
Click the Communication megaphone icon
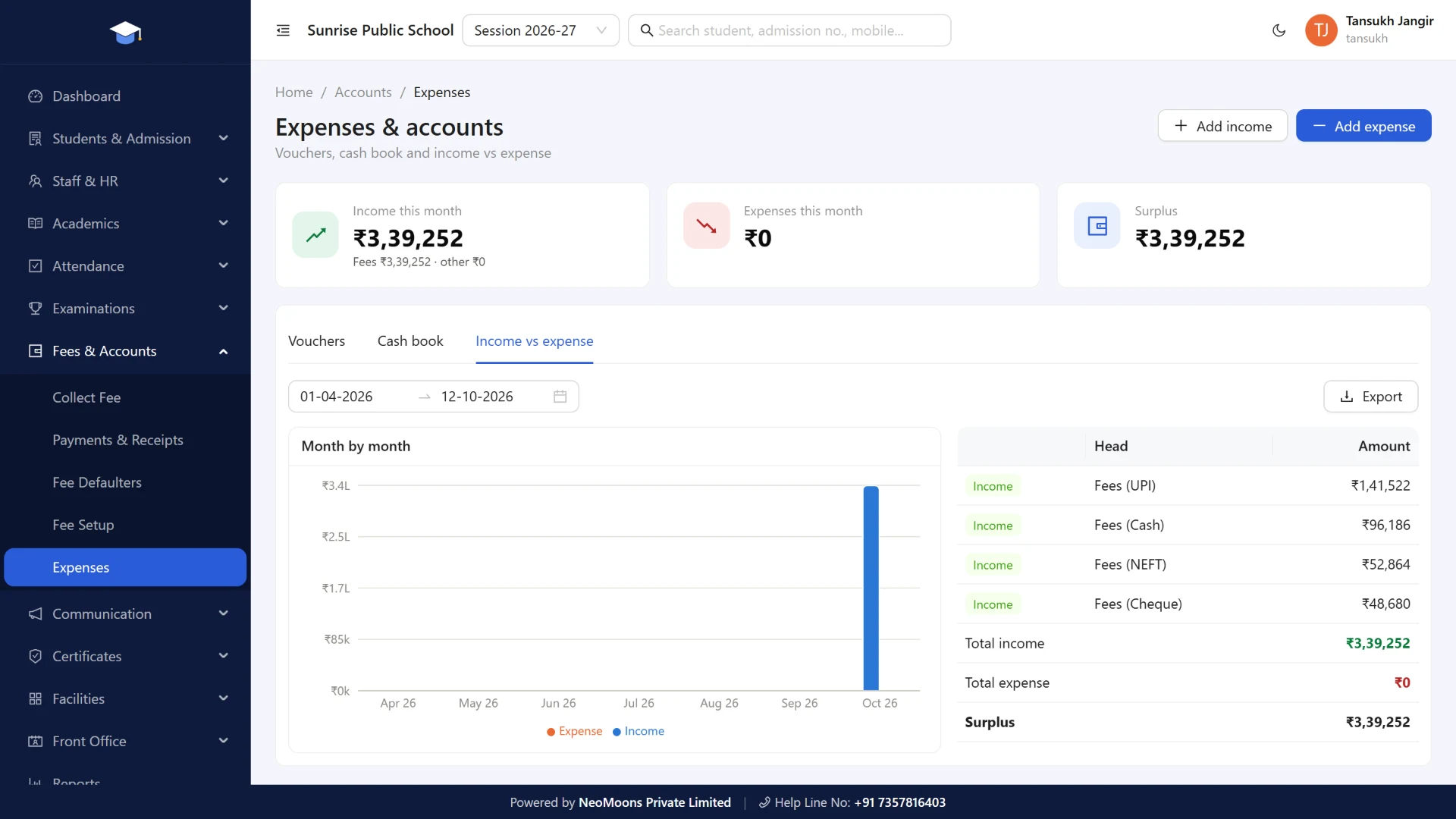(x=35, y=613)
